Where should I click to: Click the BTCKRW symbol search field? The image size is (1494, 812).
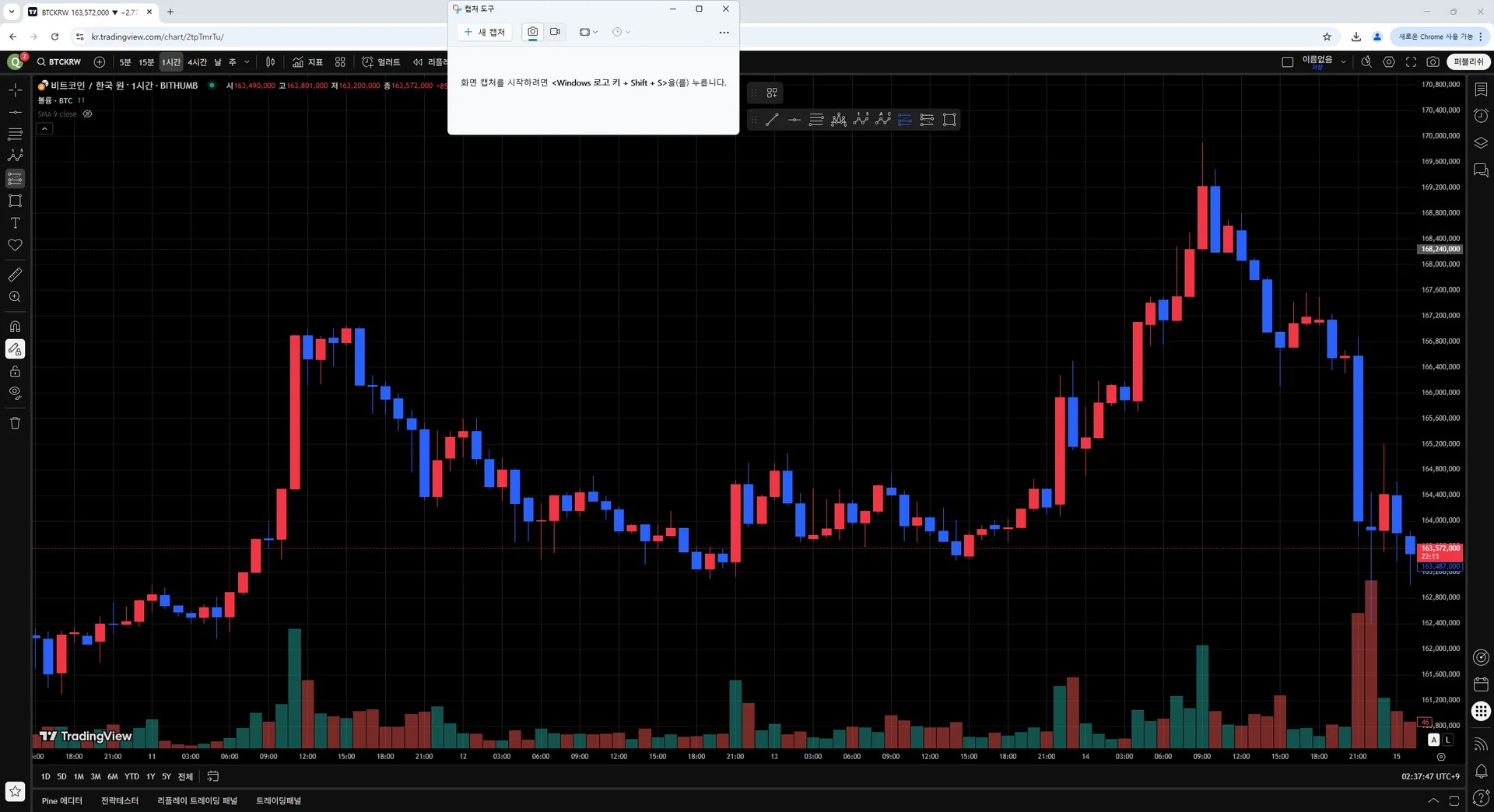59,61
